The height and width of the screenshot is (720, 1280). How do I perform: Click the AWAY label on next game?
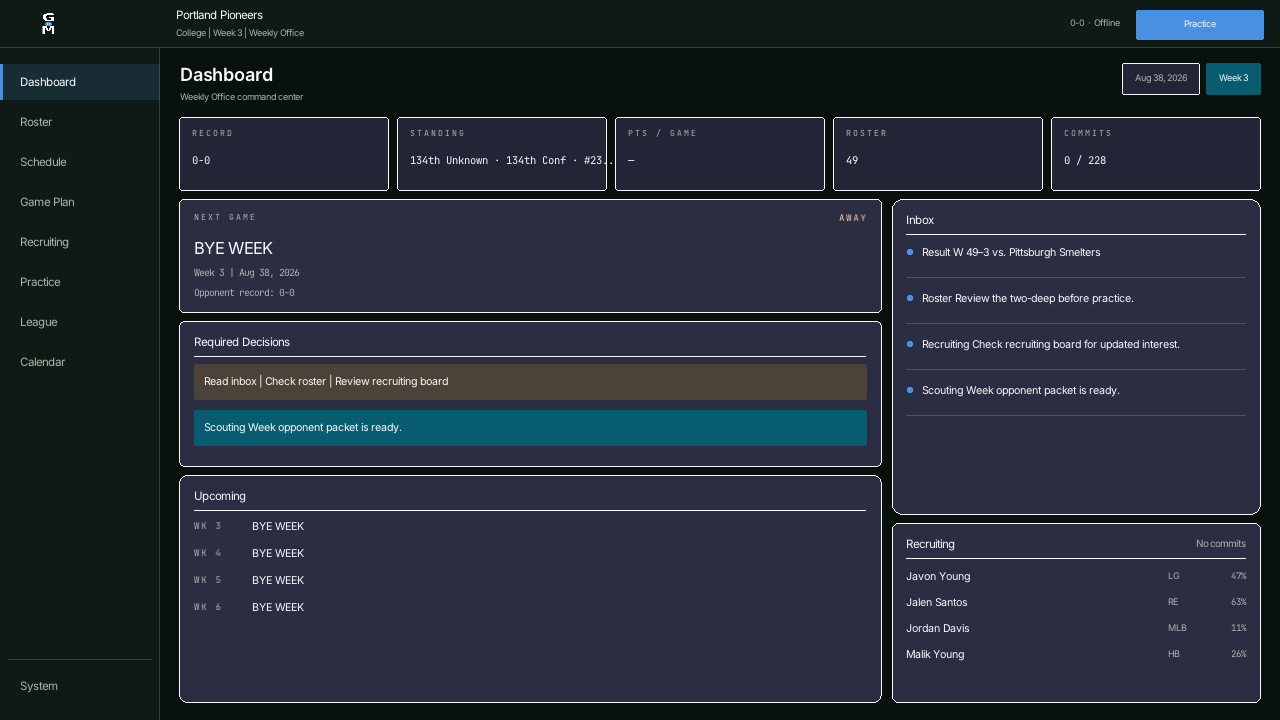tap(853, 218)
